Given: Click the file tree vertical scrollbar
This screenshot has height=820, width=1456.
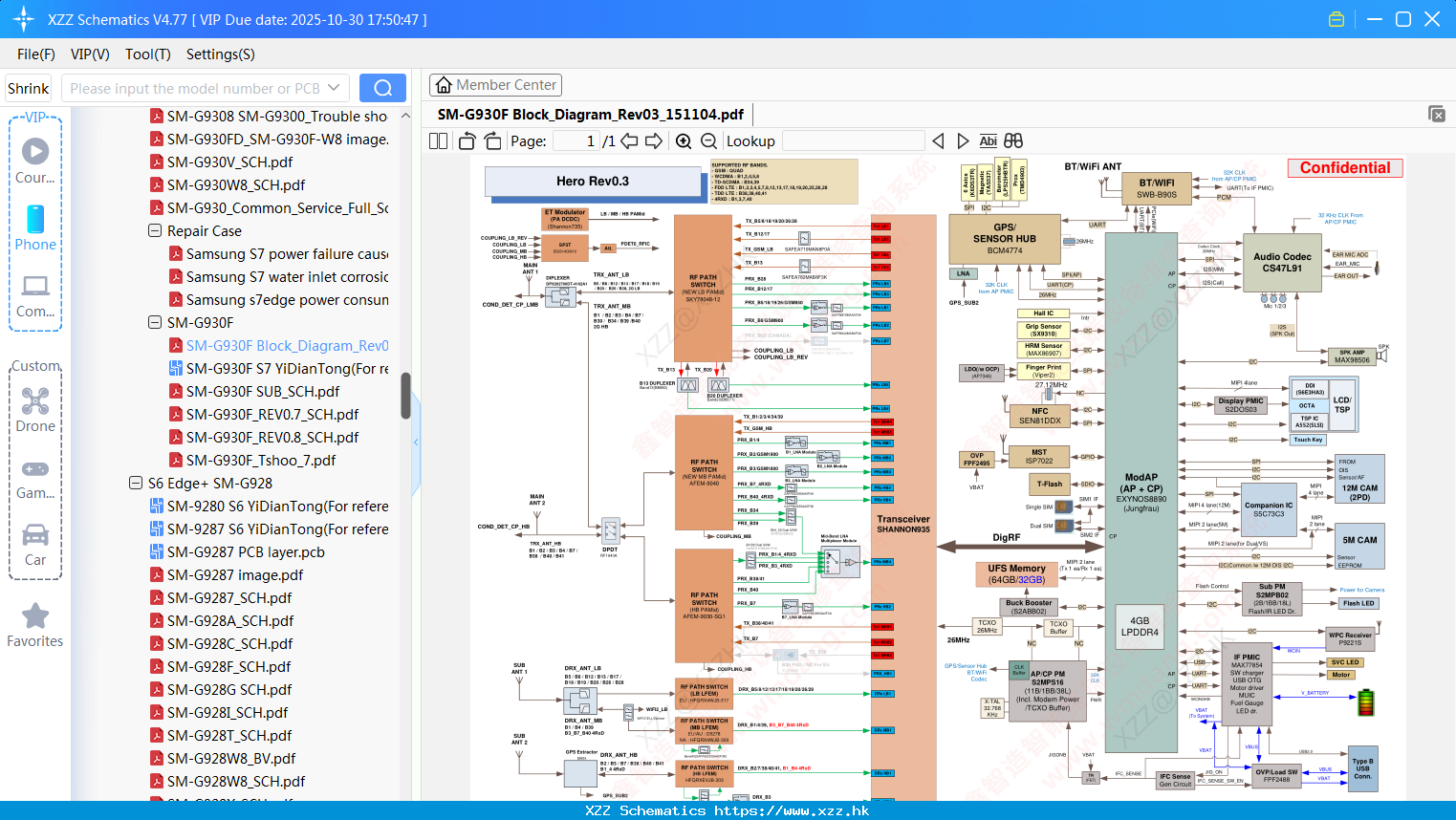Looking at the screenshot, I should (405, 396).
